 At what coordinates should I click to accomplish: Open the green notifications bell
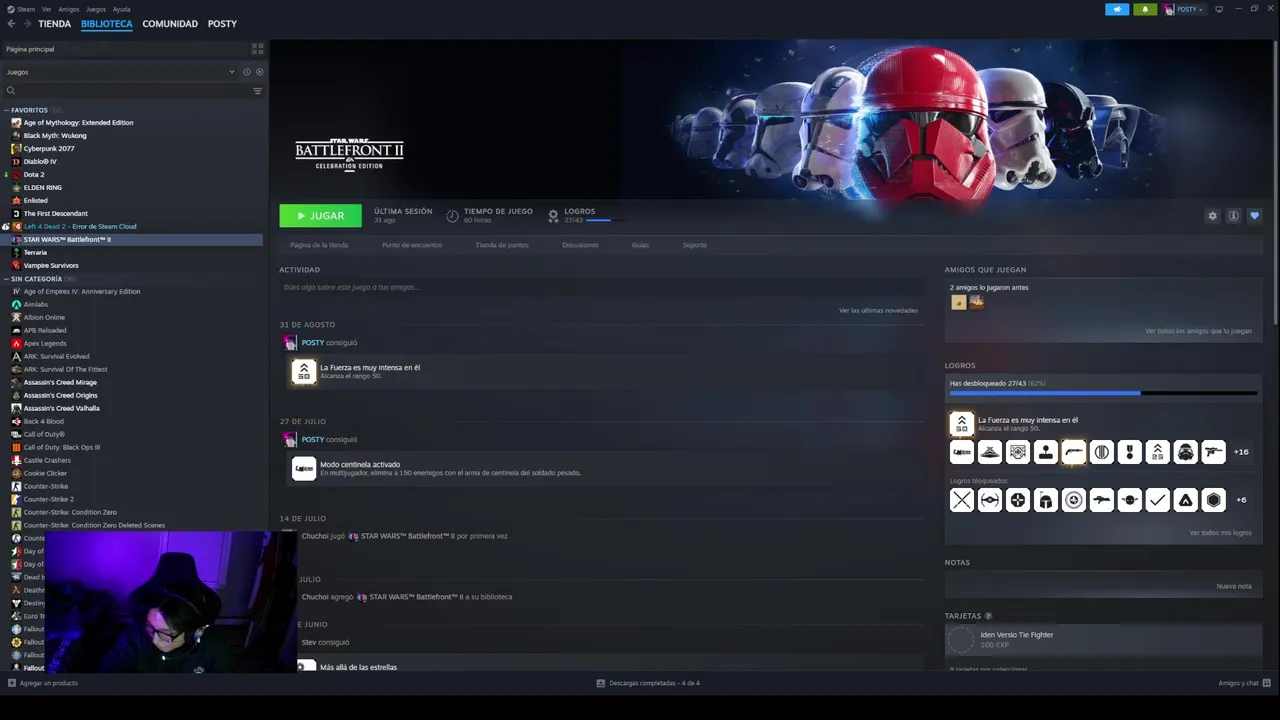coord(1146,9)
